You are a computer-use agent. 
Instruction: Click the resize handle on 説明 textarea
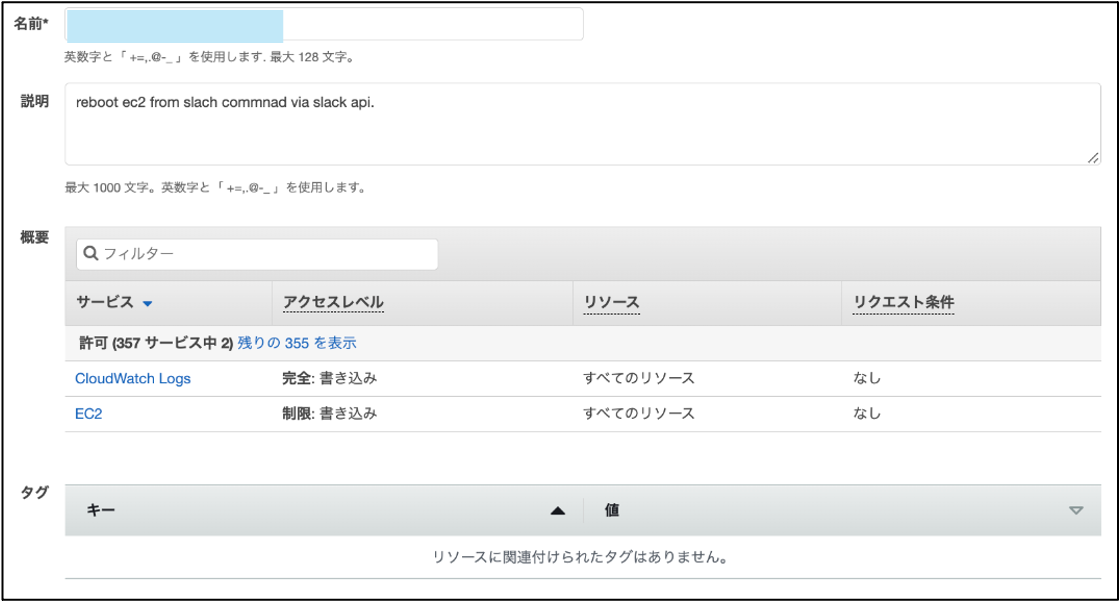point(1092,156)
